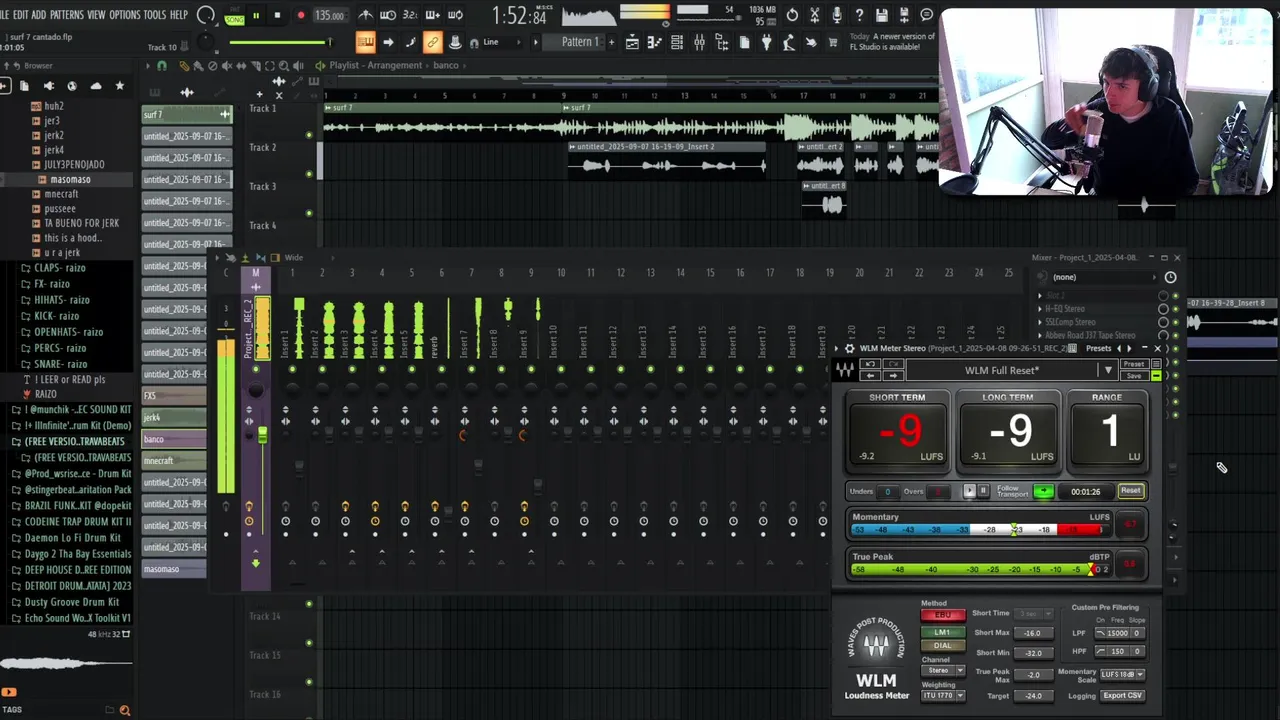Click Presets in WLM title bar
This screenshot has height=720, width=1280.
click(x=1098, y=349)
